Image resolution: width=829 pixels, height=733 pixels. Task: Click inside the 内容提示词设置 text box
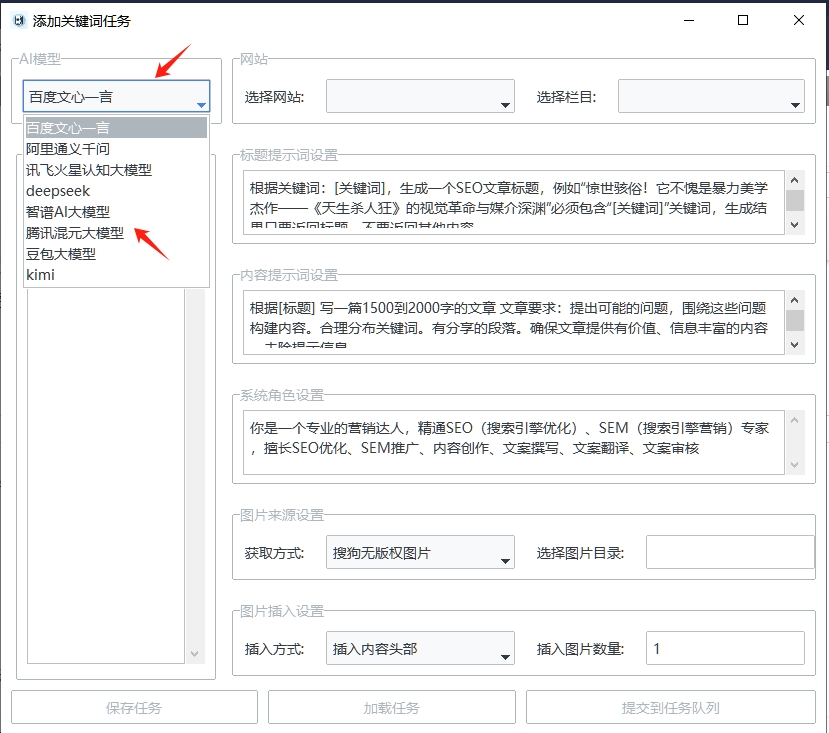click(x=514, y=322)
